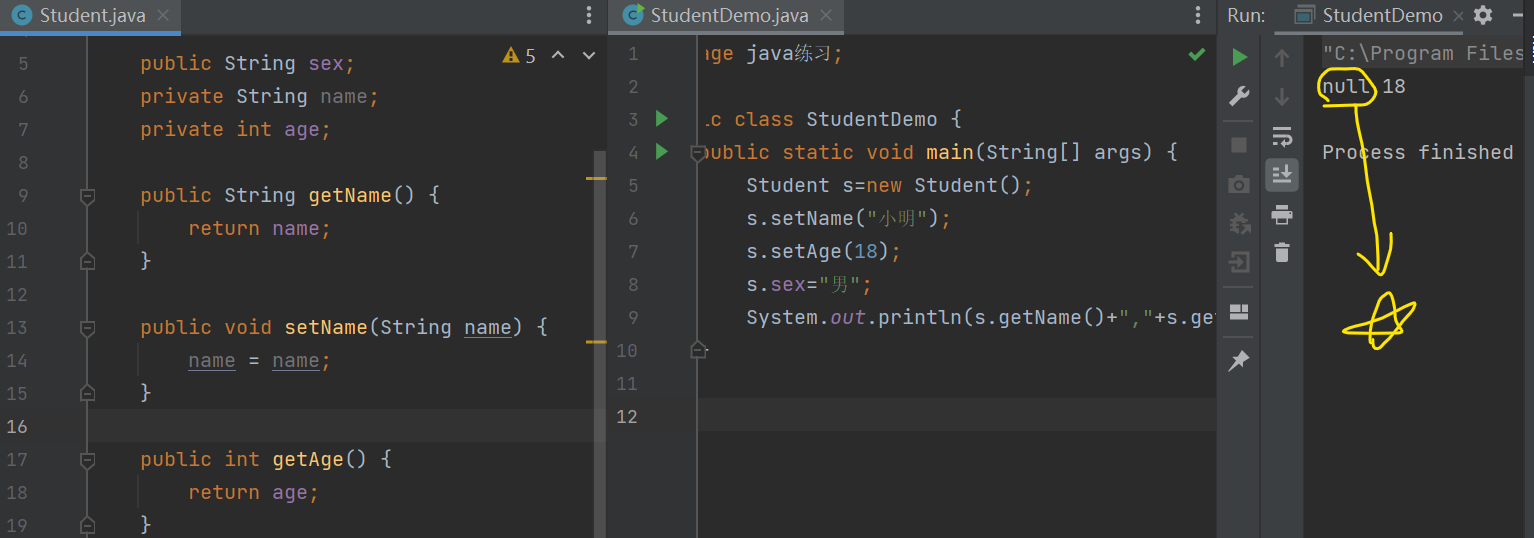Click the Run: panel label
Image resolution: width=1534 pixels, height=538 pixels.
click(x=1246, y=15)
